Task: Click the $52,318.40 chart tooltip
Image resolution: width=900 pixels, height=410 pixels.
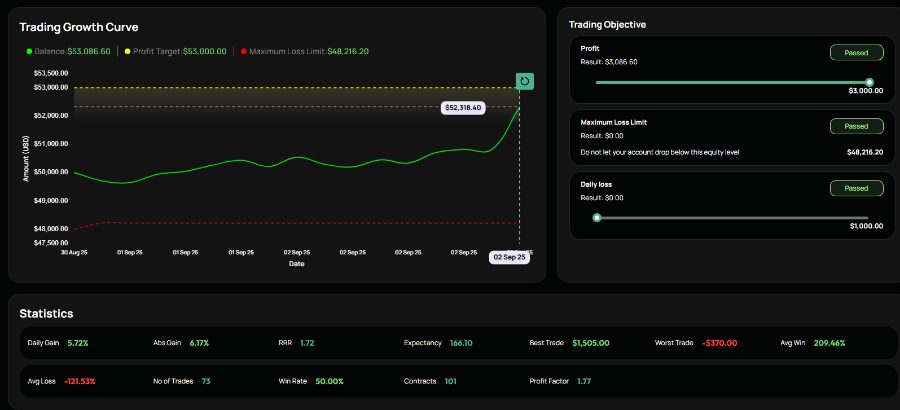Action: [x=463, y=108]
